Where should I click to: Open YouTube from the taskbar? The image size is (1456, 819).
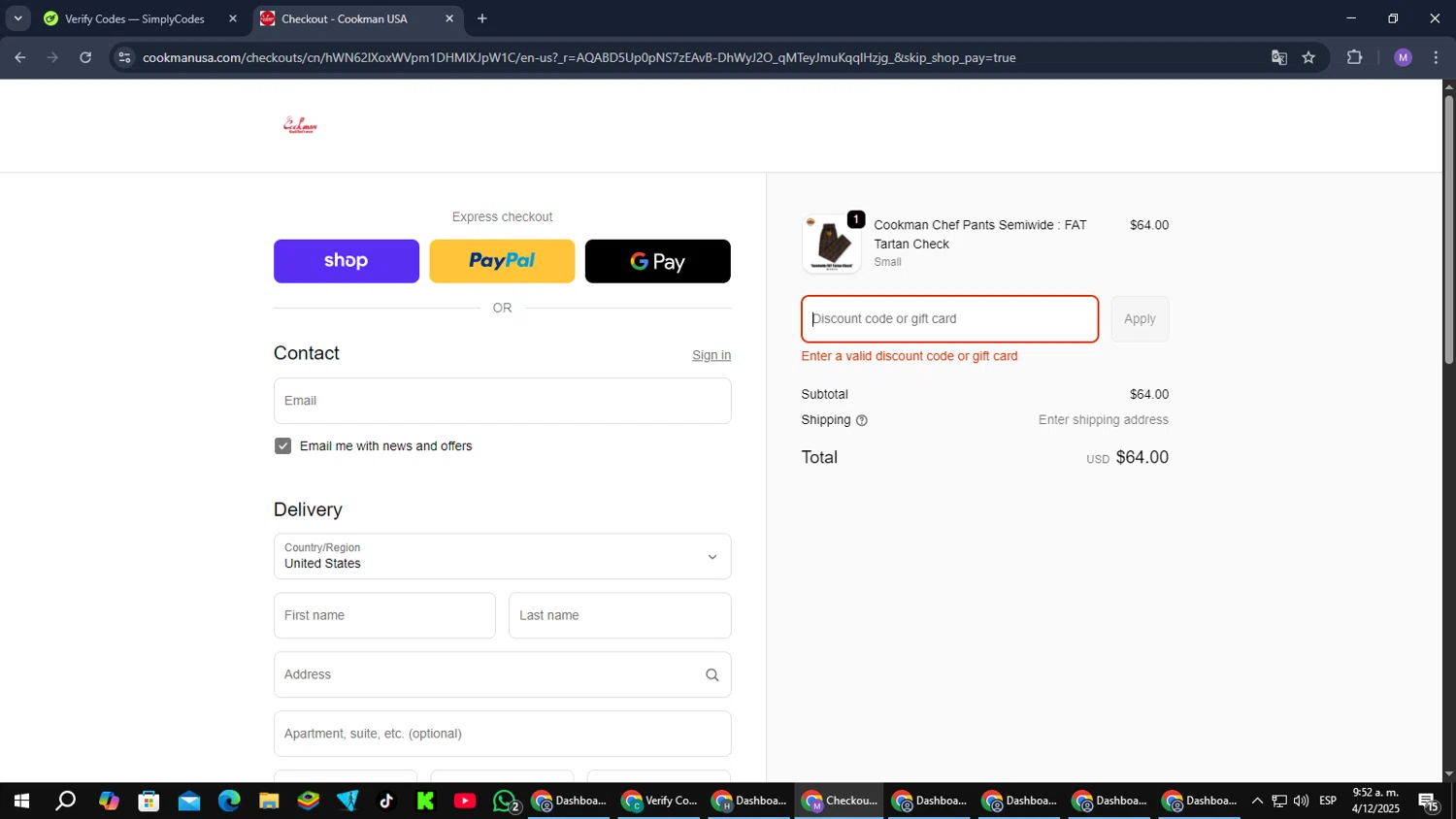(x=465, y=802)
